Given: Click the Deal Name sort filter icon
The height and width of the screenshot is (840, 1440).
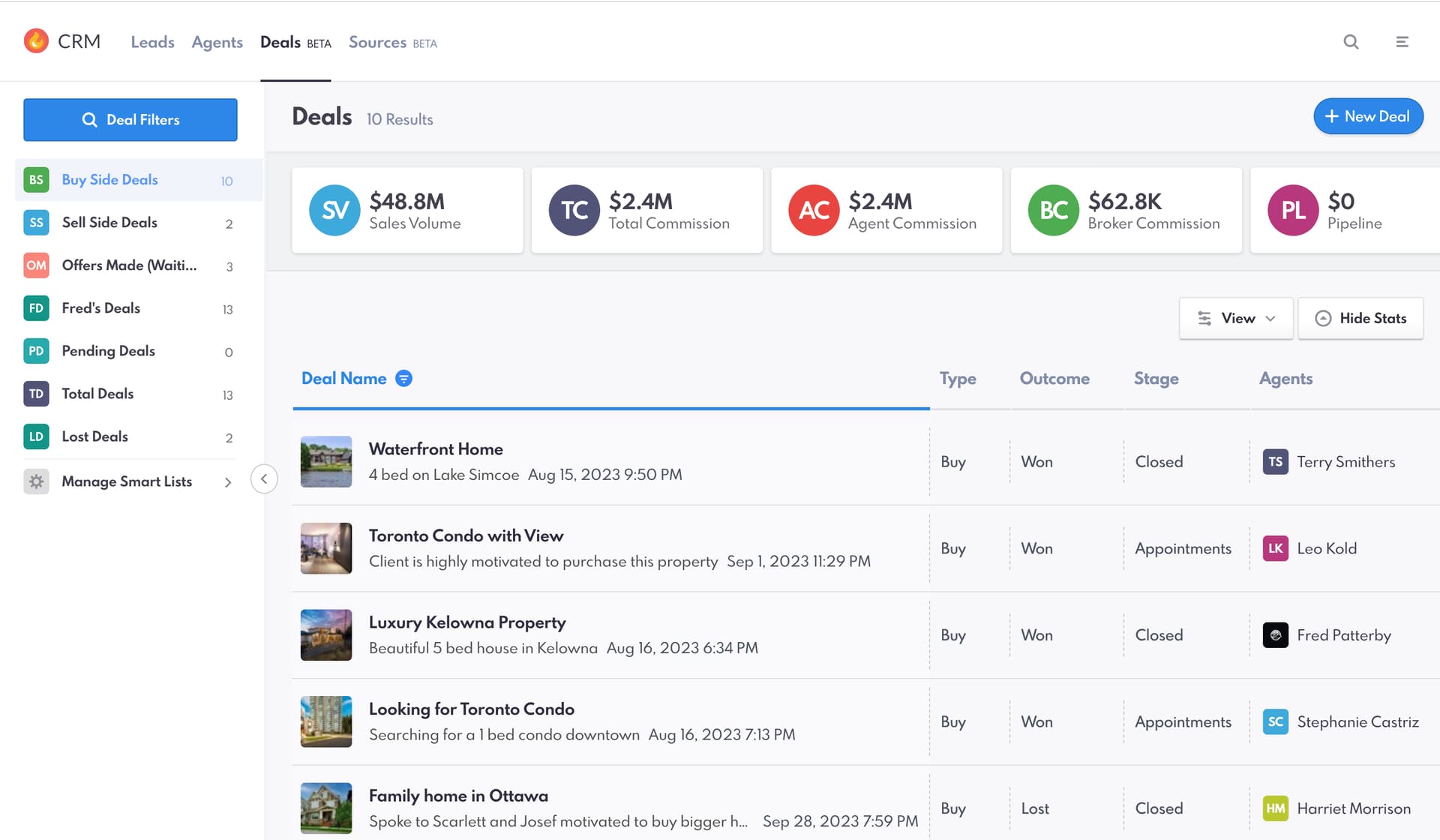Looking at the screenshot, I should tap(403, 379).
